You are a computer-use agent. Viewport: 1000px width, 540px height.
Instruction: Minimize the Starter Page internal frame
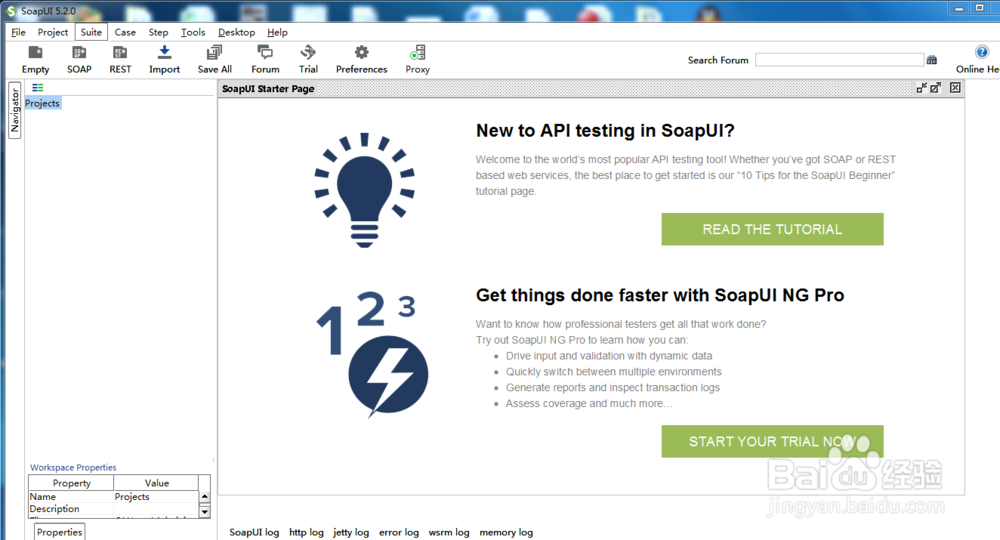click(922, 88)
